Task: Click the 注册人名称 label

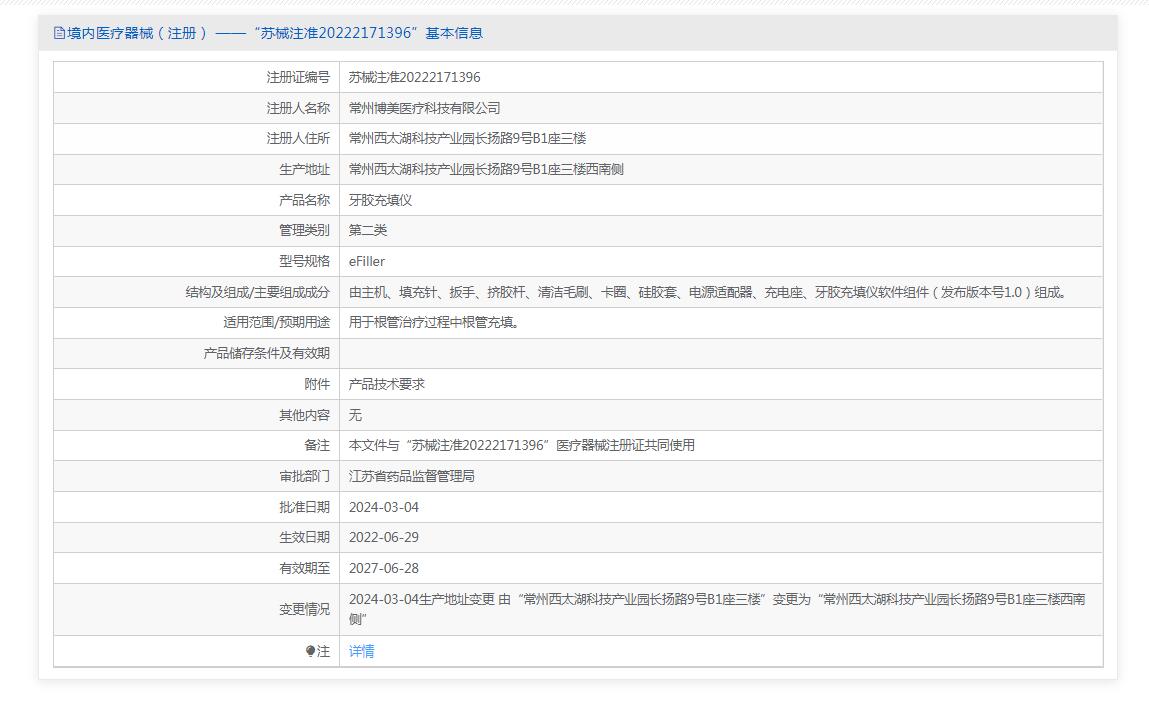Action: [x=298, y=108]
